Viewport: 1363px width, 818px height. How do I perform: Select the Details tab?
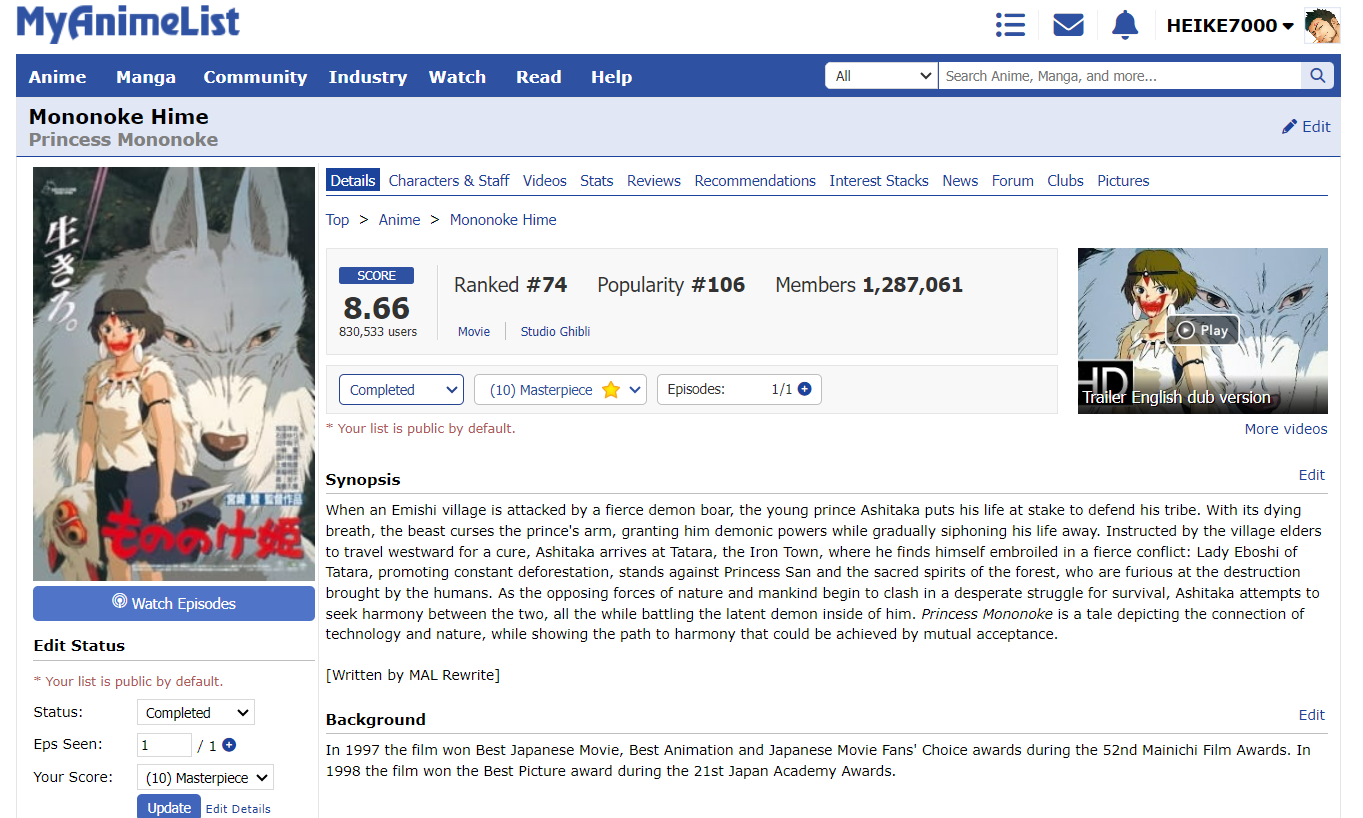pyautogui.click(x=353, y=181)
